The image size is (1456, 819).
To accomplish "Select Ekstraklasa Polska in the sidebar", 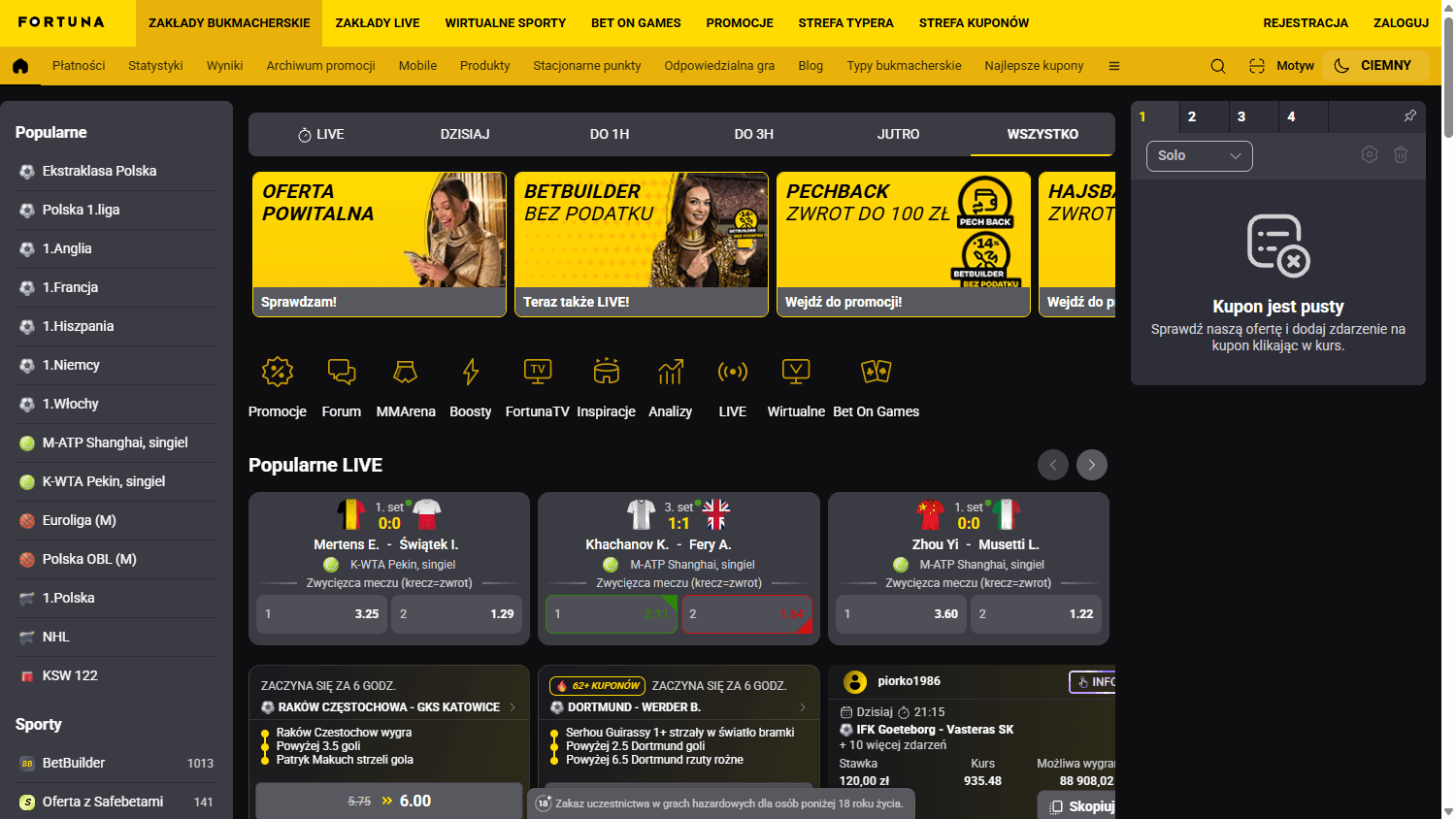I will (116, 171).
